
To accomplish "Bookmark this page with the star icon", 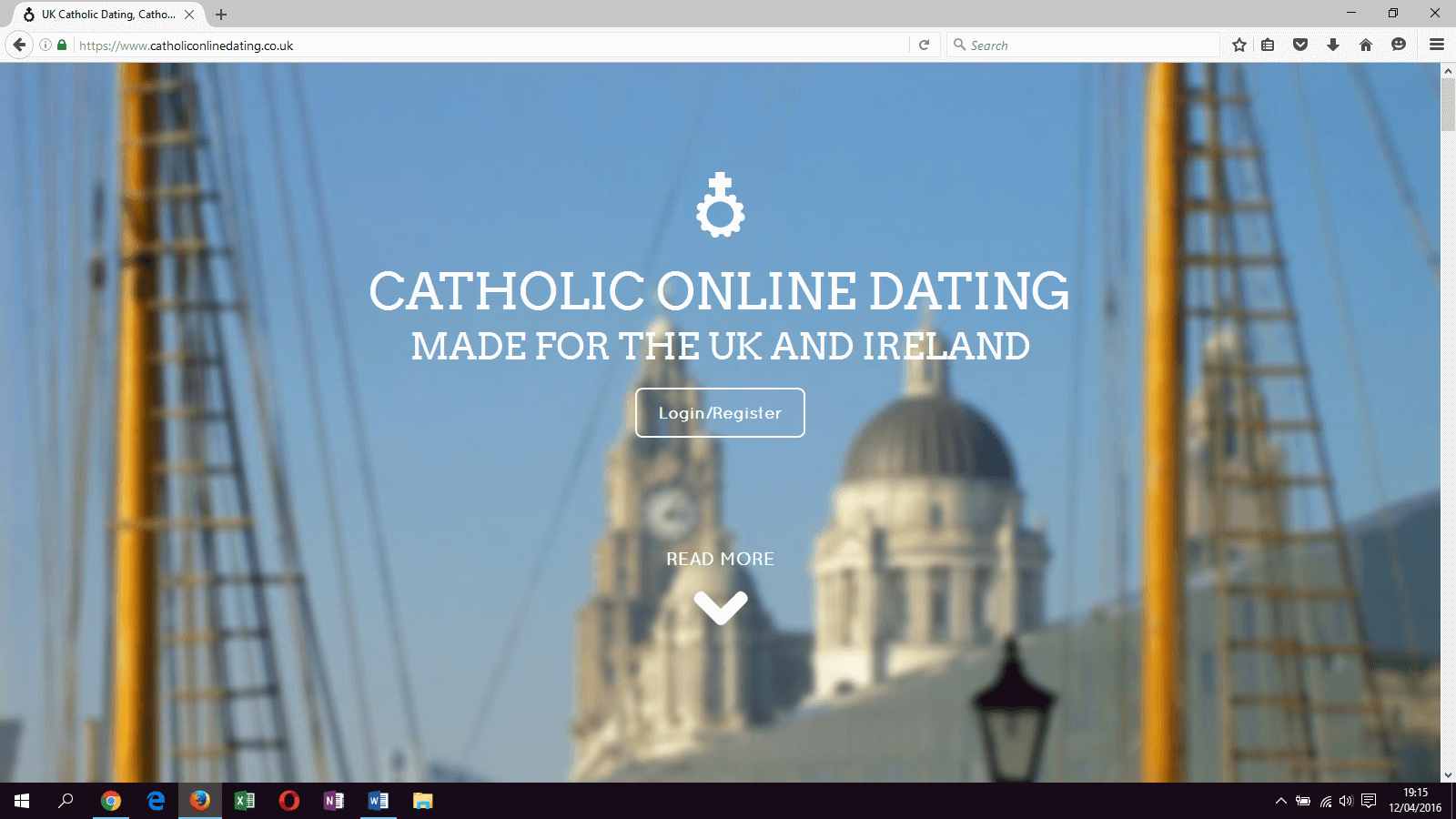I will pyautogui.click(x=1239, y=45).
